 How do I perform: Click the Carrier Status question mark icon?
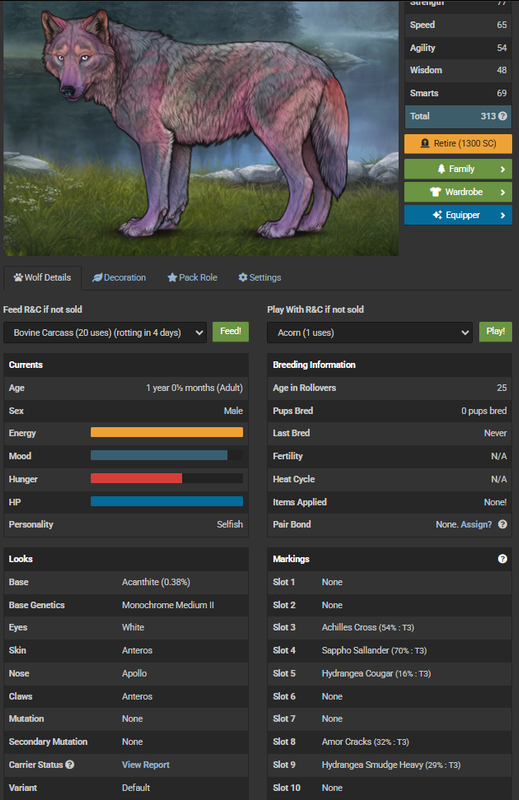point(70,764)
